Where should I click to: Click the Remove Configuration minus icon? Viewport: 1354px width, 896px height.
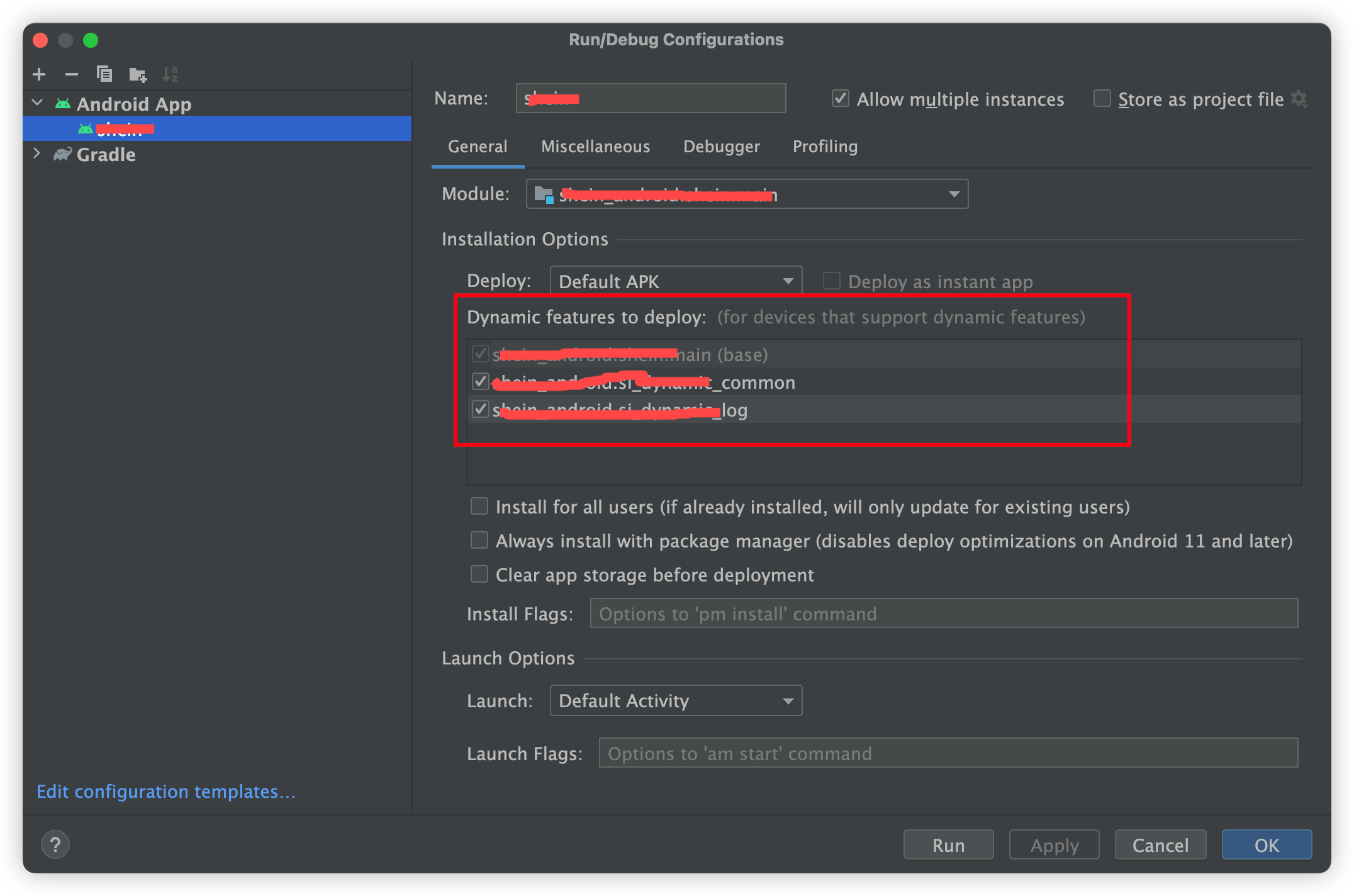click(72, 74)
